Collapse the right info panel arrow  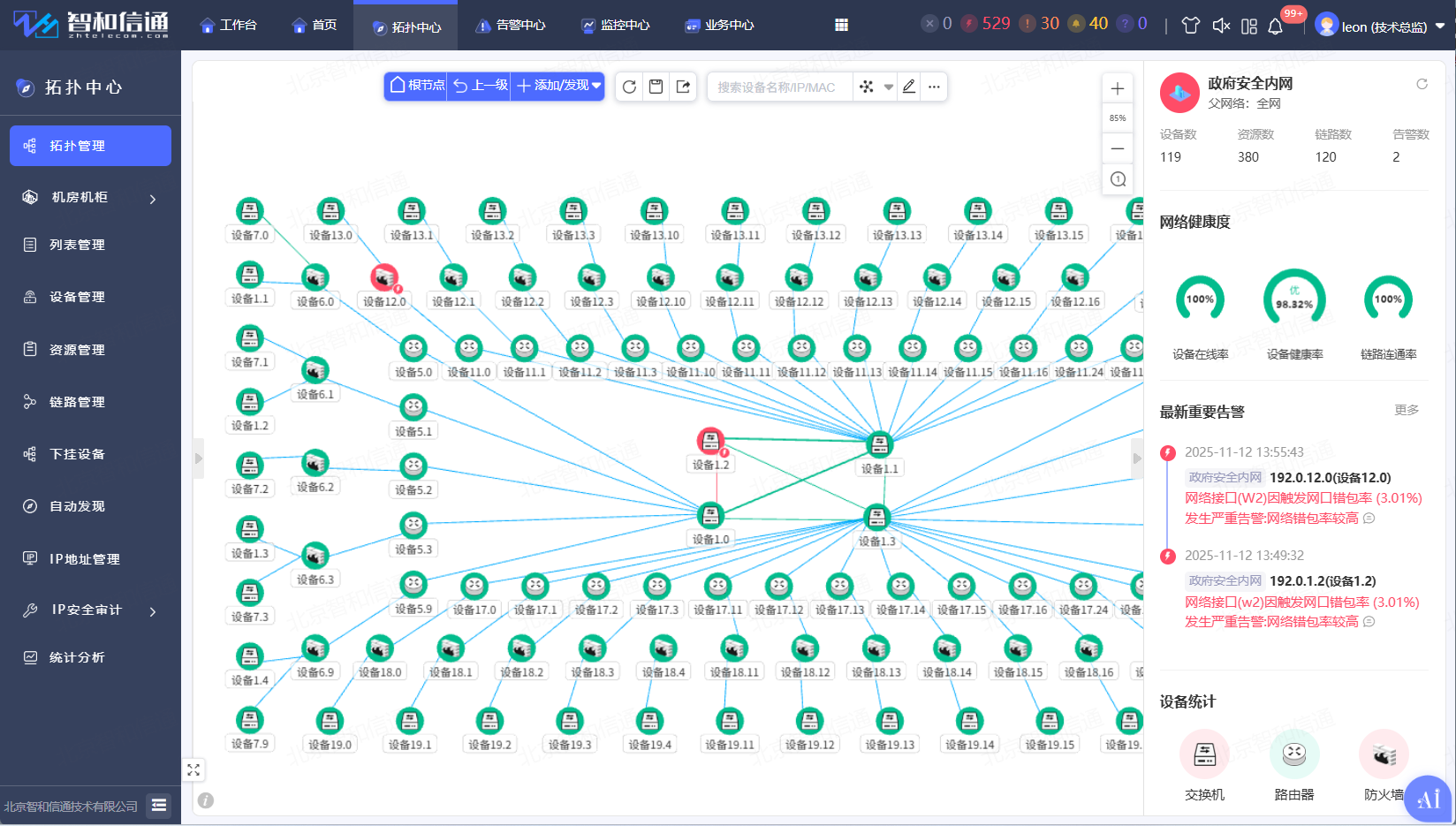point(1137,458)
